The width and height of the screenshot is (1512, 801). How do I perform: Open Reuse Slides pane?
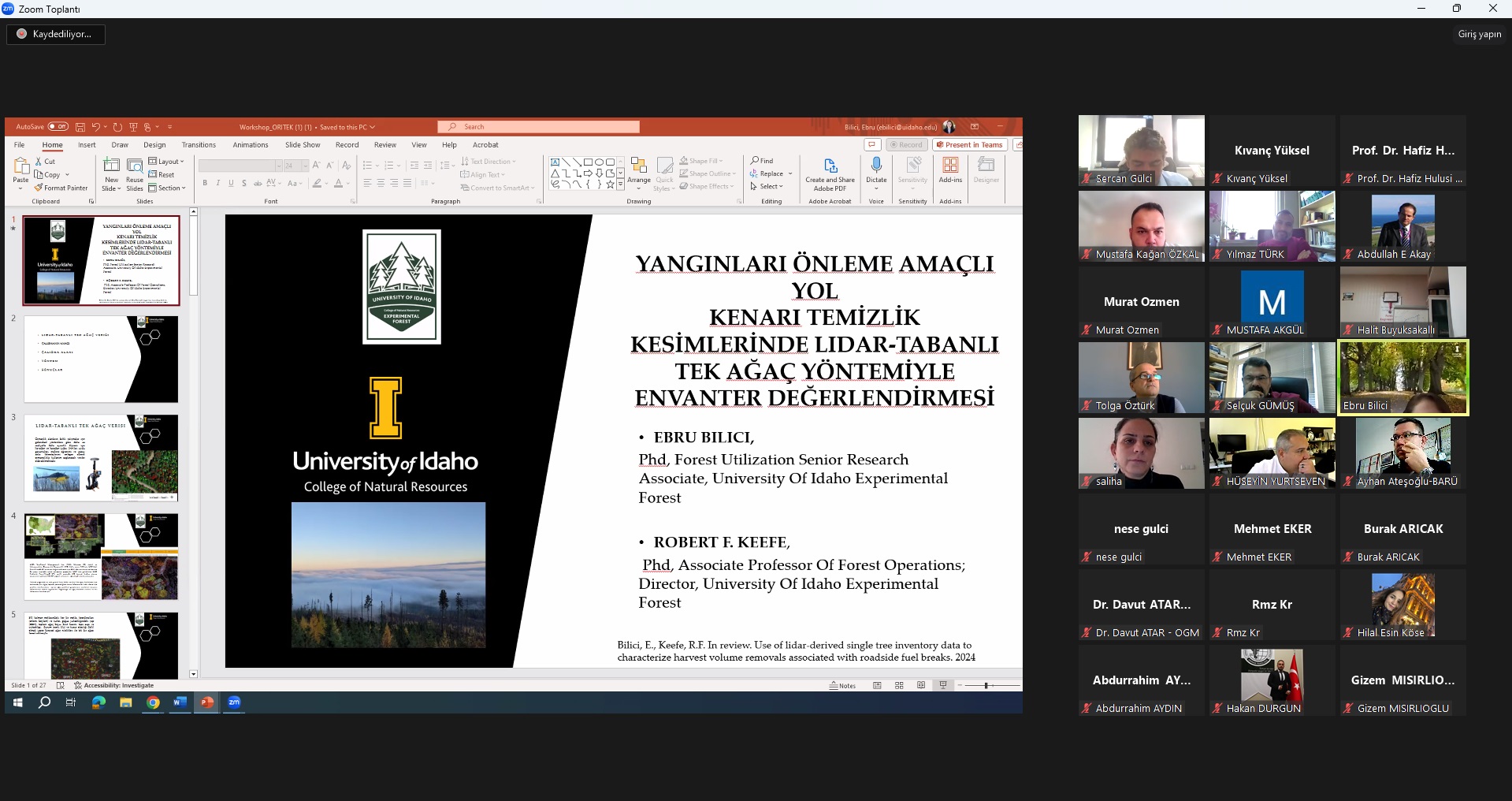pos(135,173)
